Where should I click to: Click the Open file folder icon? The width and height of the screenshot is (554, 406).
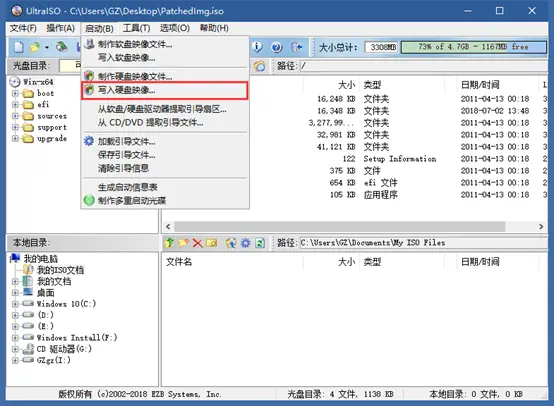35,47
